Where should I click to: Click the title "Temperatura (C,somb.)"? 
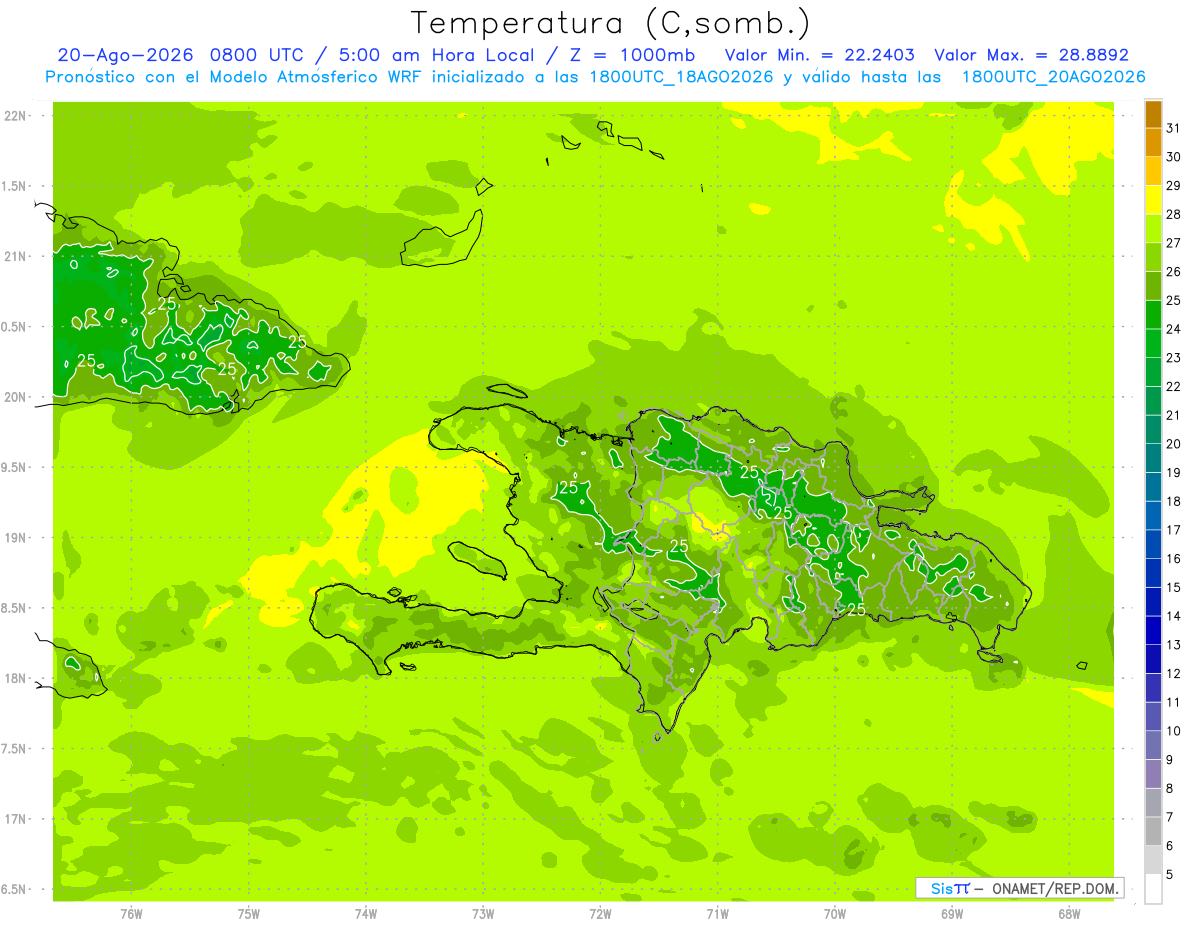tap(611, 23)
